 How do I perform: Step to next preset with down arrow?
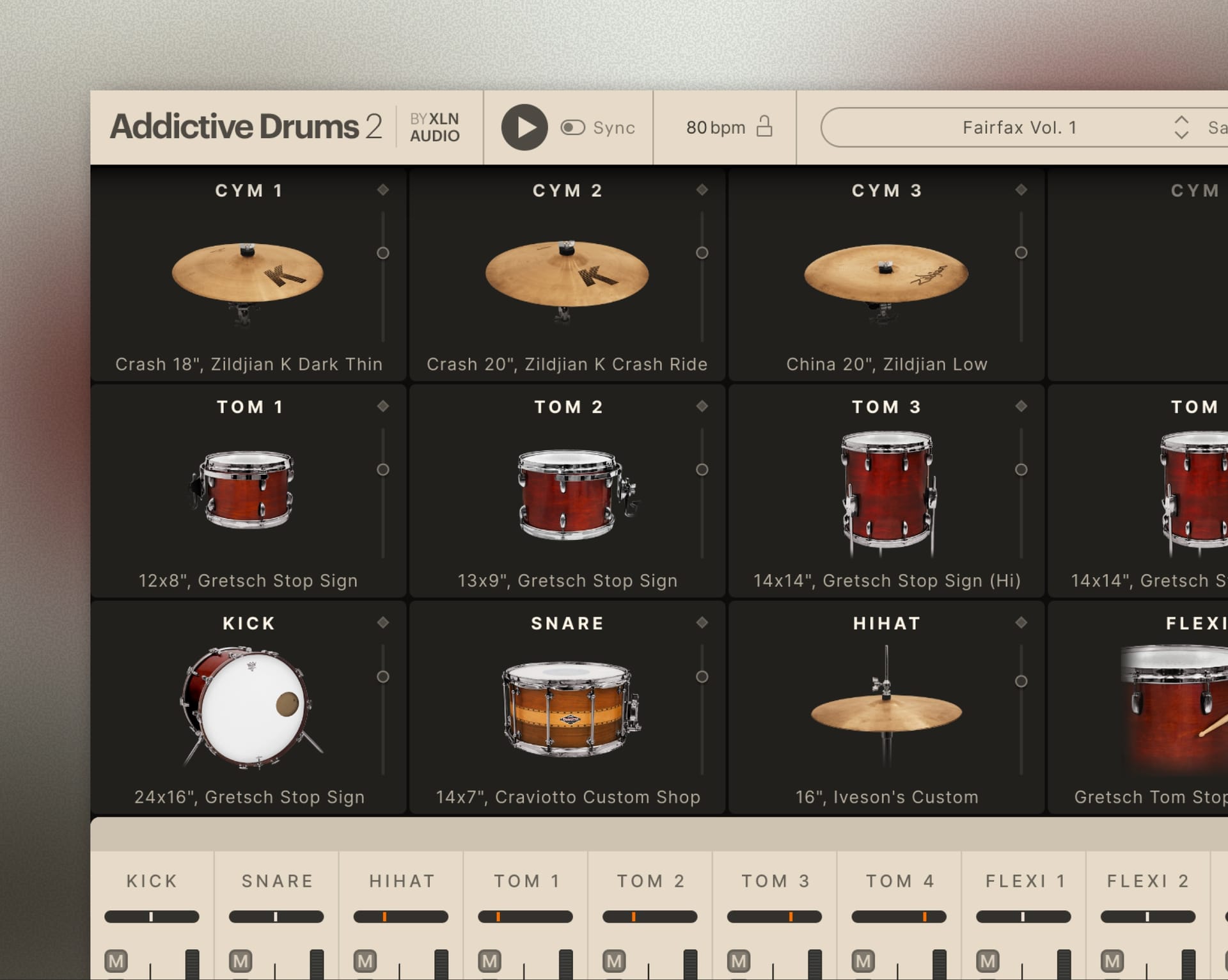[1181, 135]
